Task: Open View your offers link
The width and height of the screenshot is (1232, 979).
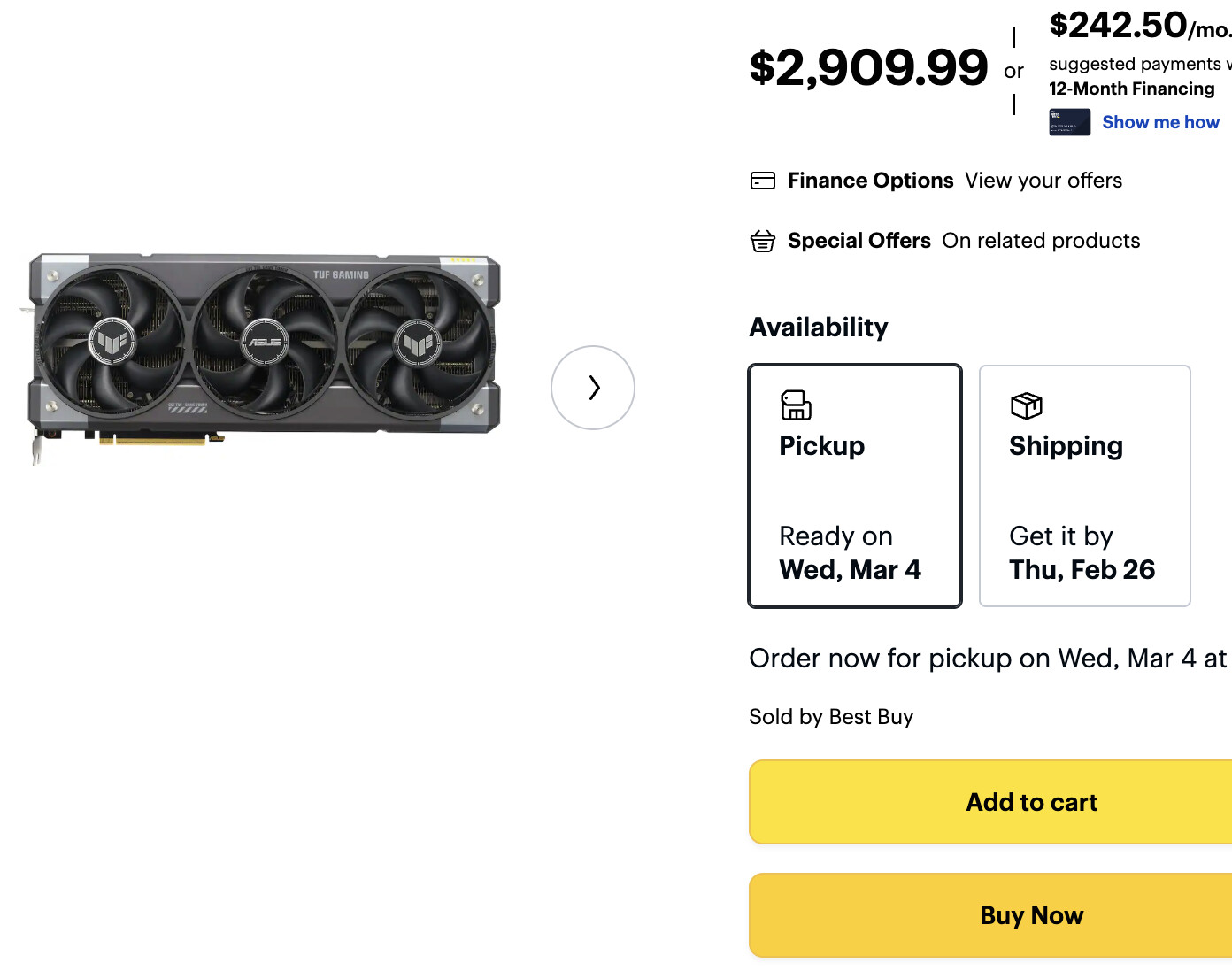Action: pyautogui.click(x=1043, y=181)
